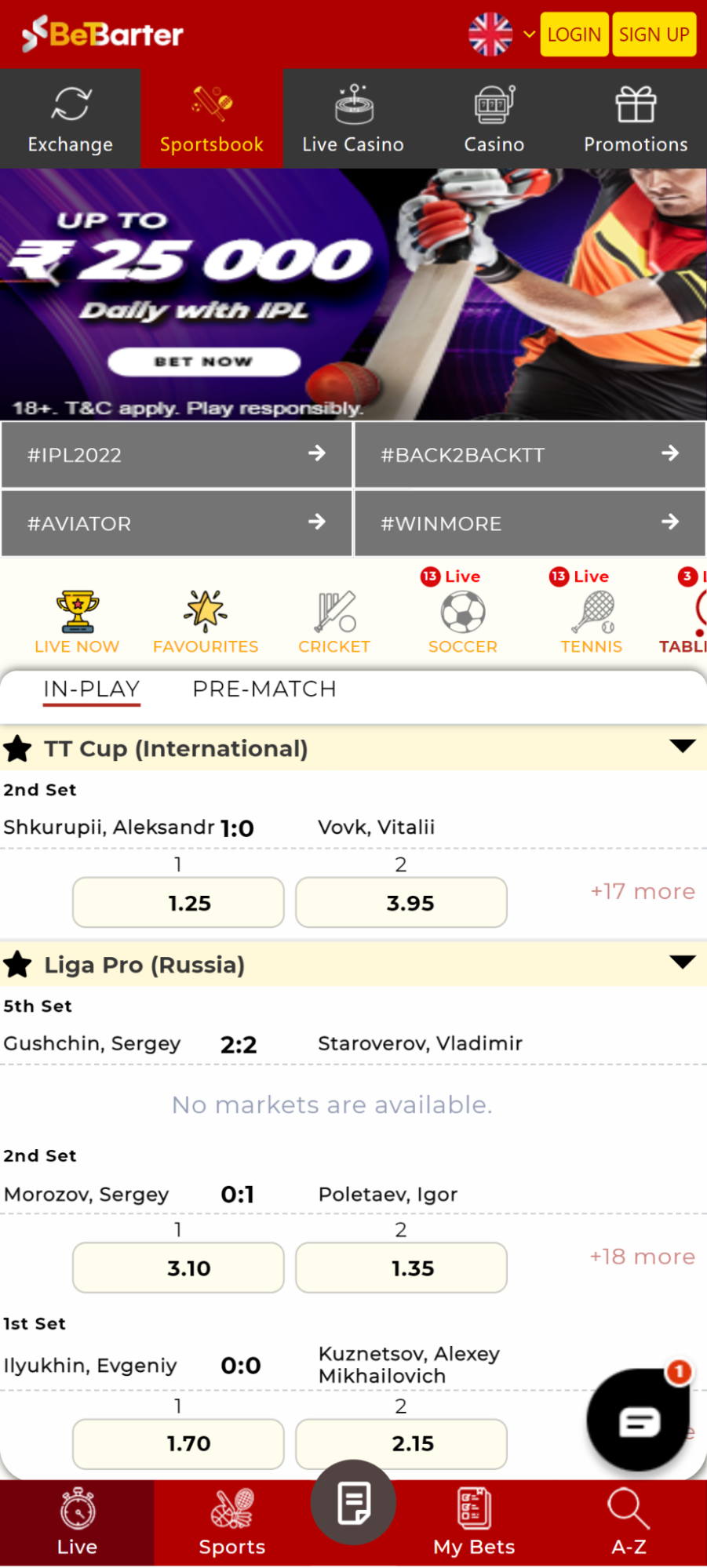Open the Favourites star filter
The width and height of the screenshot is (707, 1568).
point(206,613)
